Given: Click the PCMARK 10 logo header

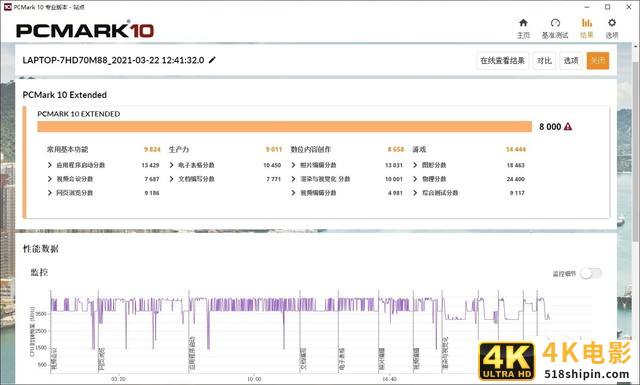Looking at the screenshot, I should pos(85,31).
